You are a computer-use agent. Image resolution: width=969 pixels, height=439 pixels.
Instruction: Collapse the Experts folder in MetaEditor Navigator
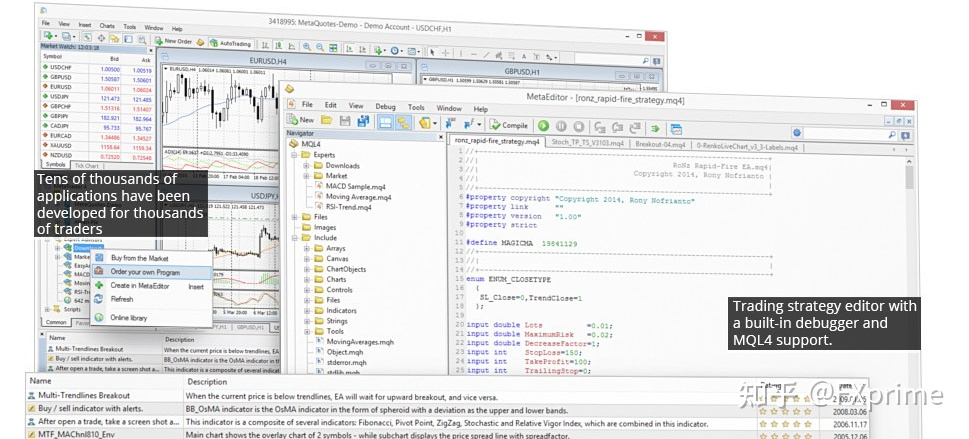coord(295,155)
